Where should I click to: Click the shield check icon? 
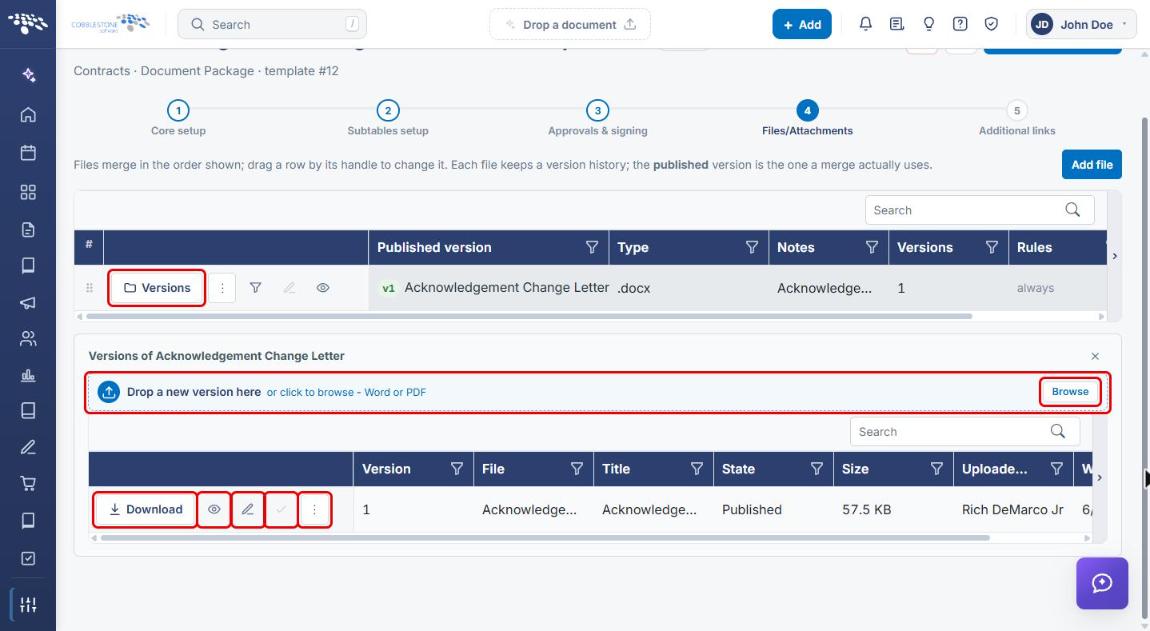pos(991,24)
